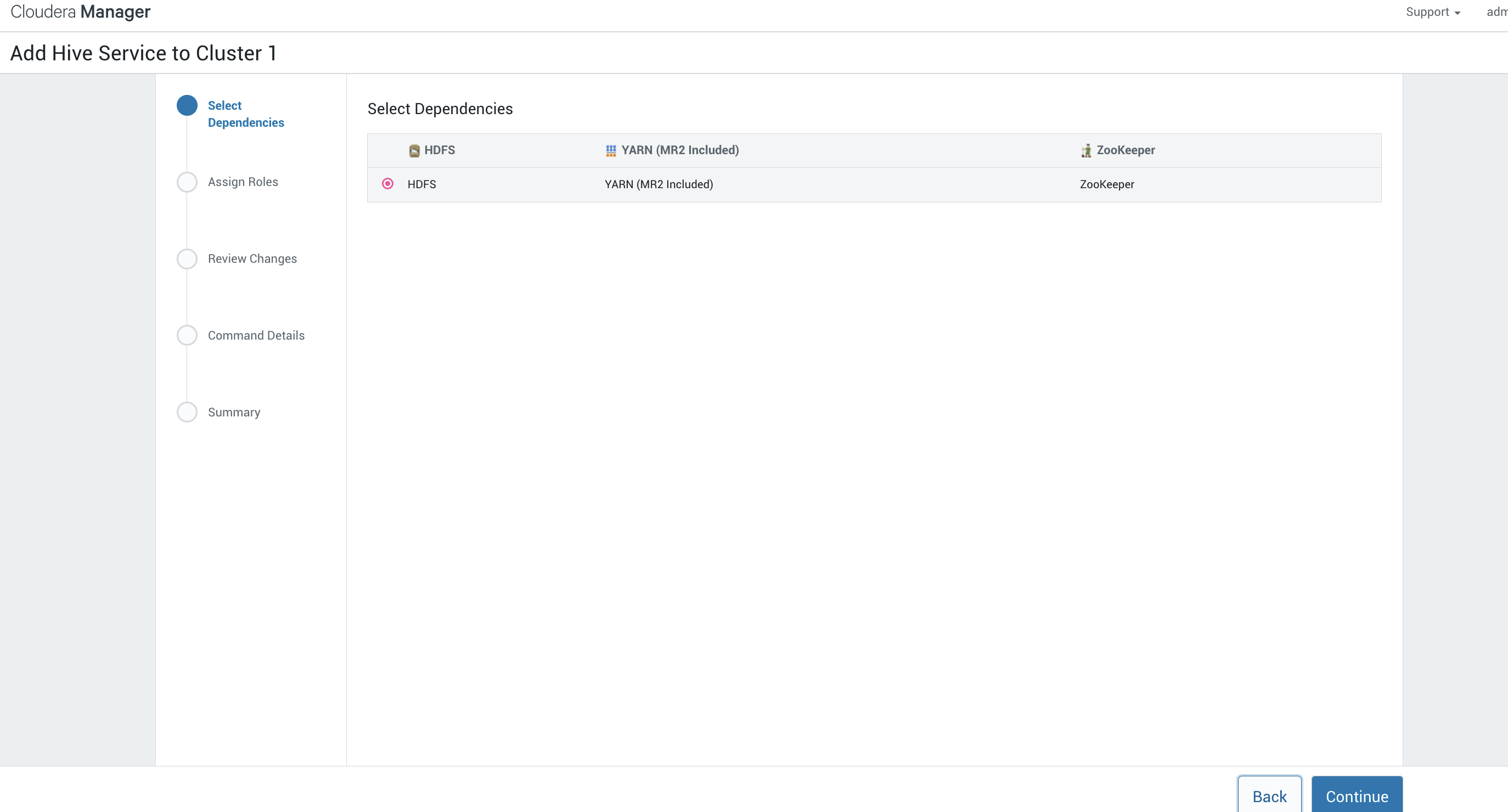Viewport: 1508px width, 812px height.
Task: Click the HDFS cell in the row
Action: click(x=421, y=184)
